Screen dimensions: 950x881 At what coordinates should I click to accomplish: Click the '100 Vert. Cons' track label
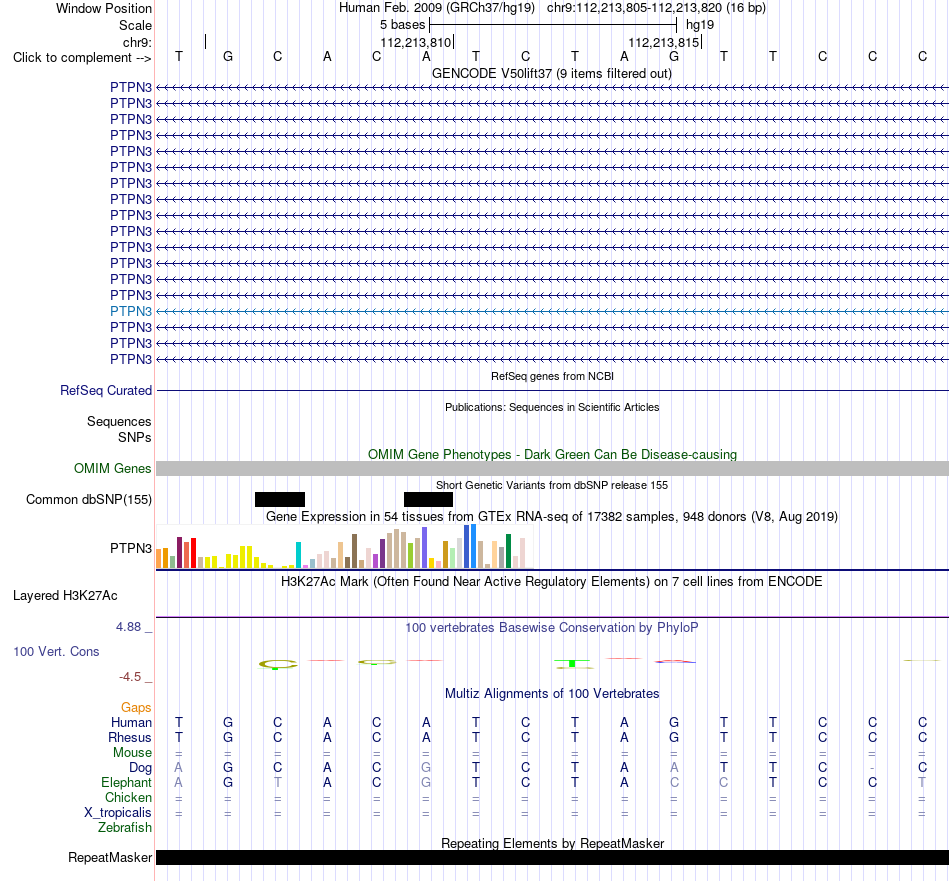pyautogui.click(x=56, y=652)
